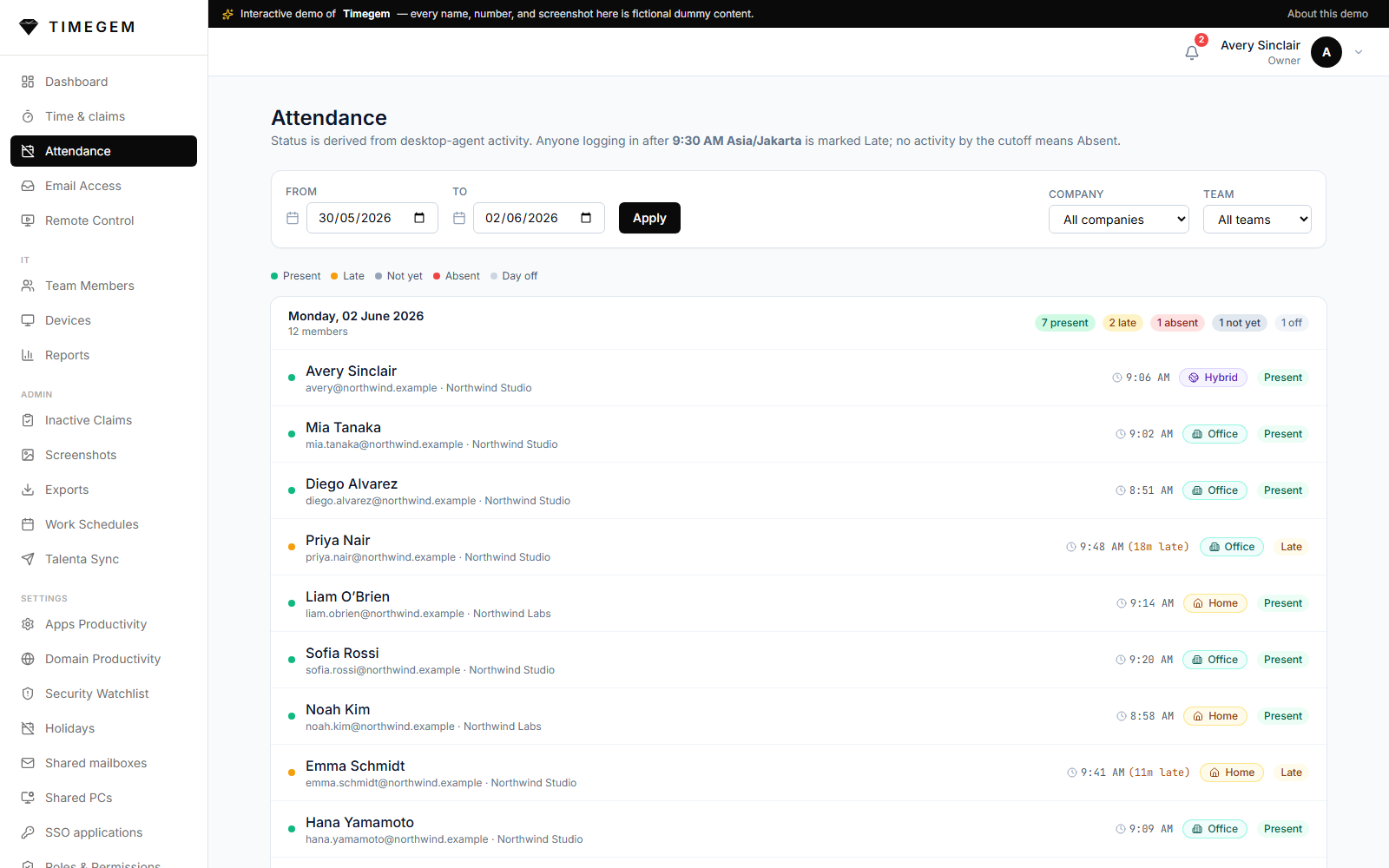Viewport: 1389px width, 868px height.
Task: Click the Work Schedules calendar icon
Action: pyautogui.click(x=28, y=524)
